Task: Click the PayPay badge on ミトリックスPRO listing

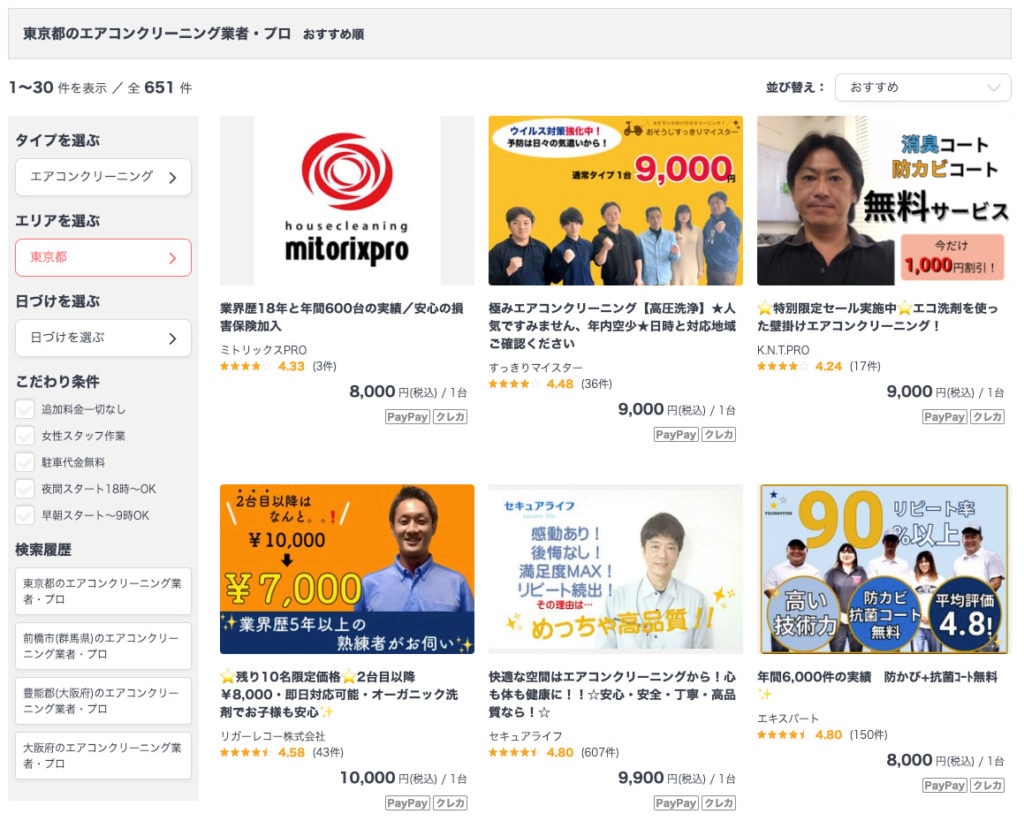Action: click(408, 417)
